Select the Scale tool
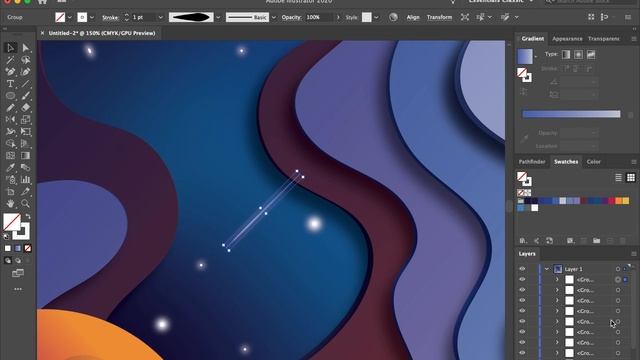 (25, 120)
